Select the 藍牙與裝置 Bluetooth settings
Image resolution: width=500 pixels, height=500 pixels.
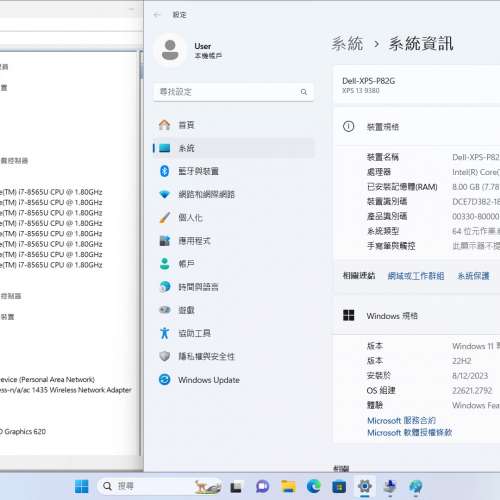coord(233,171)
